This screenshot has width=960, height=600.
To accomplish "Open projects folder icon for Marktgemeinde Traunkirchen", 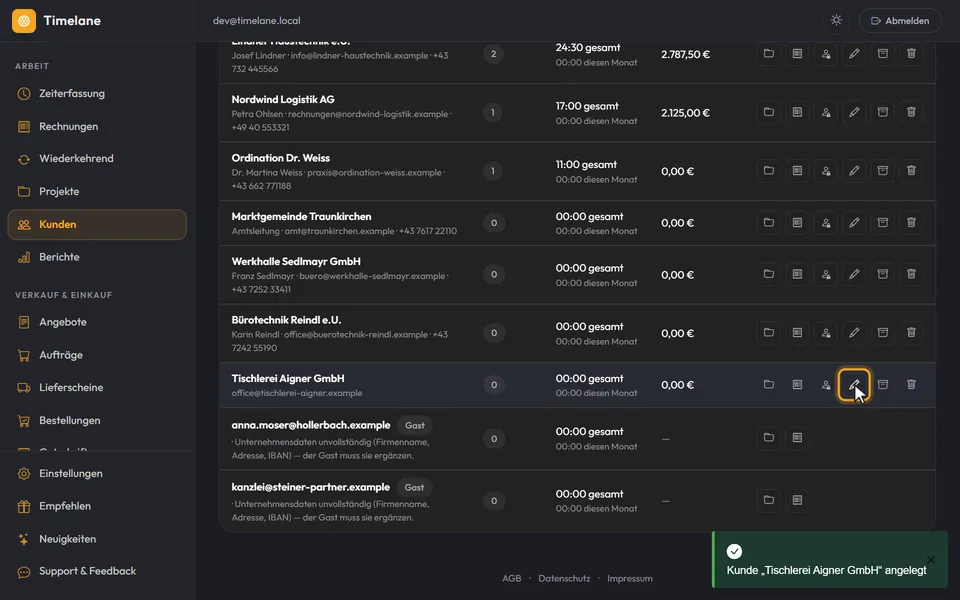I will click(x=768, y=223).
